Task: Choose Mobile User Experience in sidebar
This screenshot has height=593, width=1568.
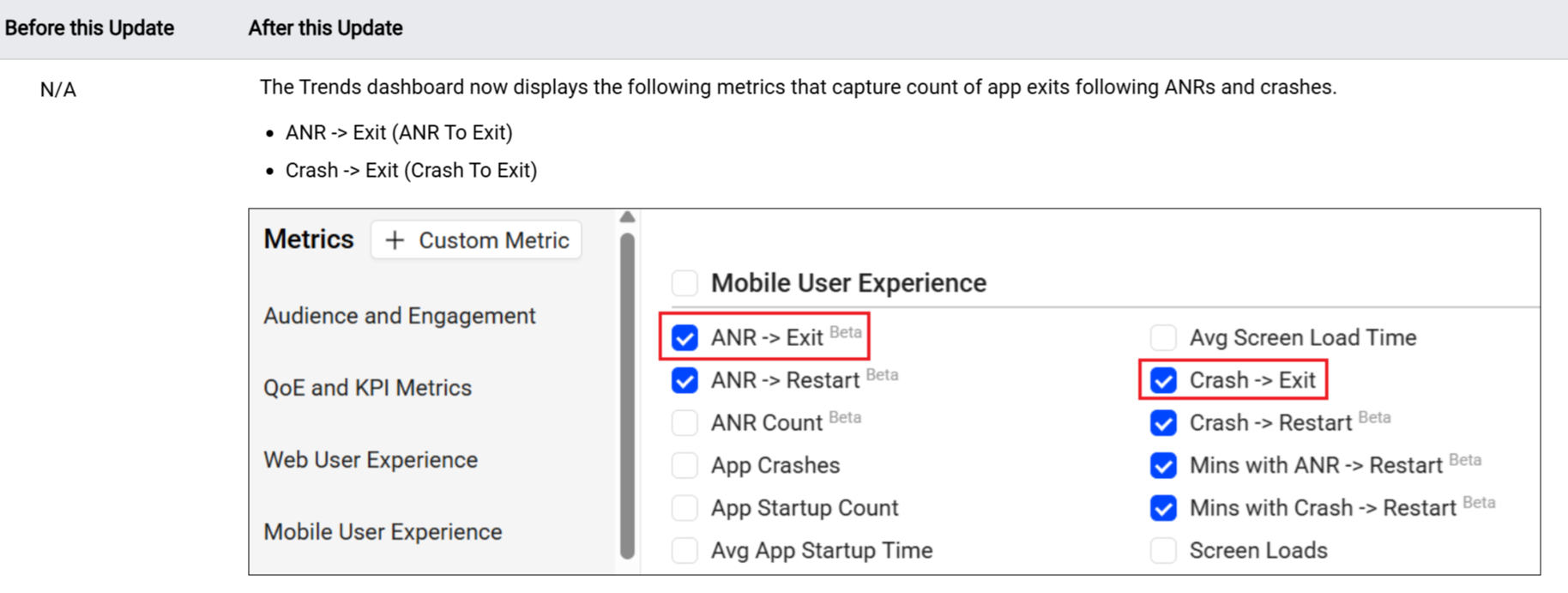Action: [382, 532]
